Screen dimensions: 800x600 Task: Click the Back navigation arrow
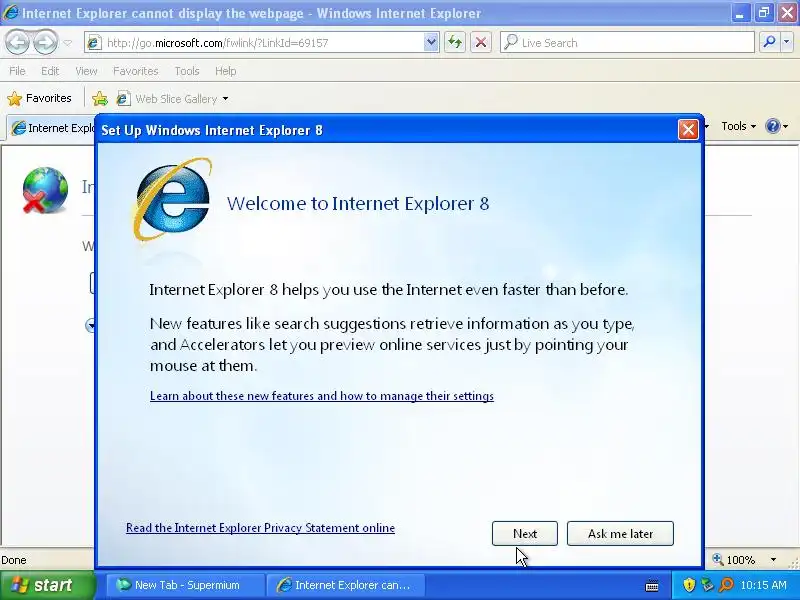point(17,42)
